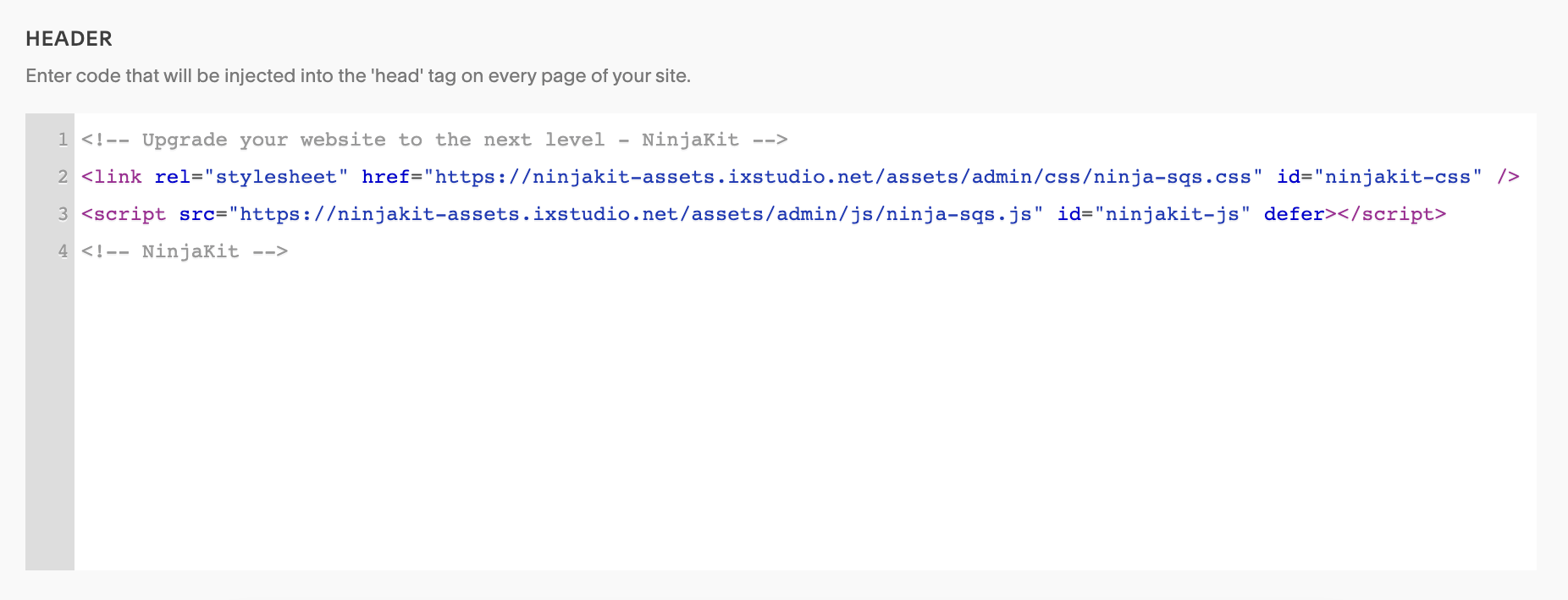Screen dimensions: 1568x600
Task: Place cursor in 'Upgrade your website' comment line
Action: pyautogui.click(x=434, y=140)
